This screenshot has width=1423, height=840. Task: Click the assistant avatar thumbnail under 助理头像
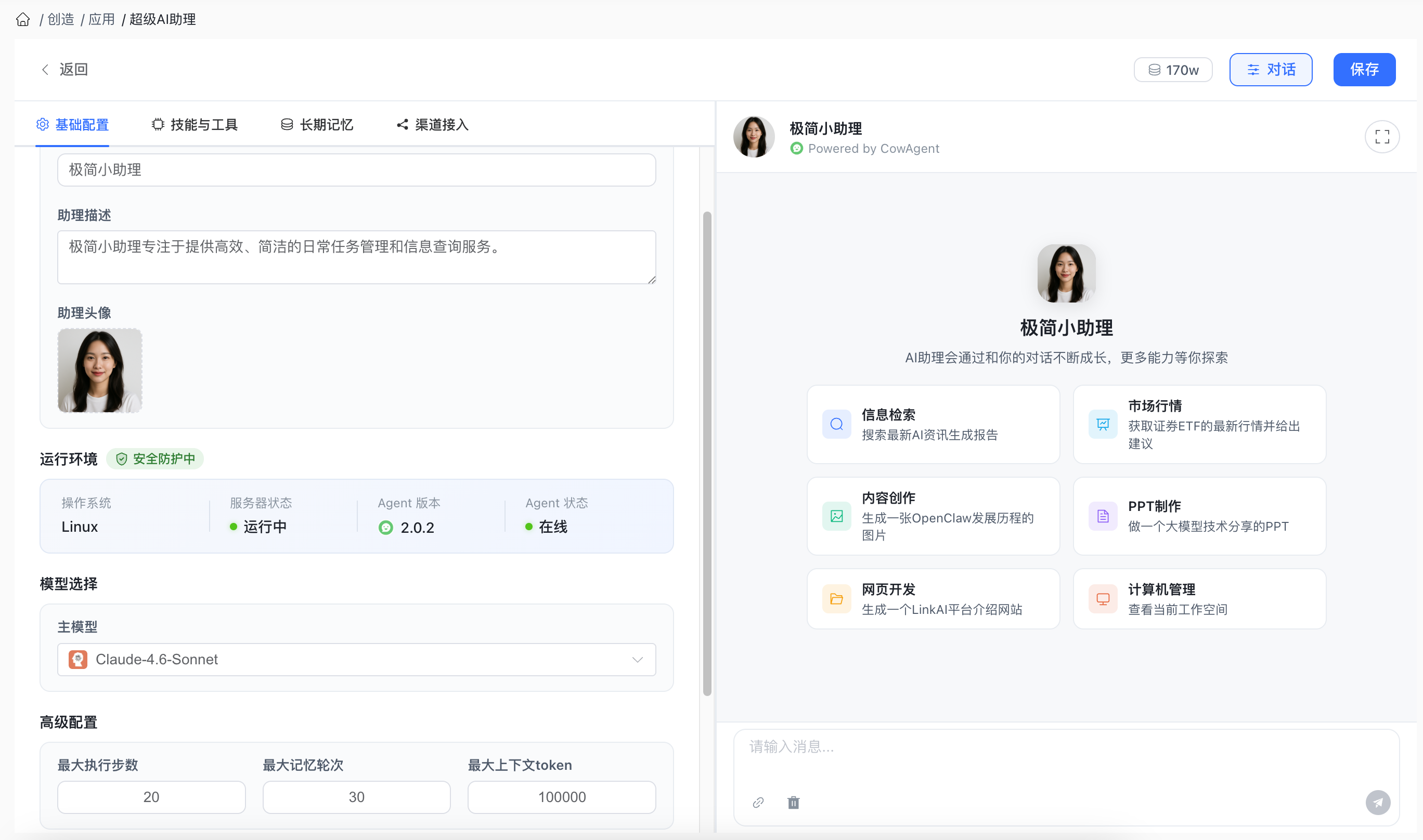point(99,370)
